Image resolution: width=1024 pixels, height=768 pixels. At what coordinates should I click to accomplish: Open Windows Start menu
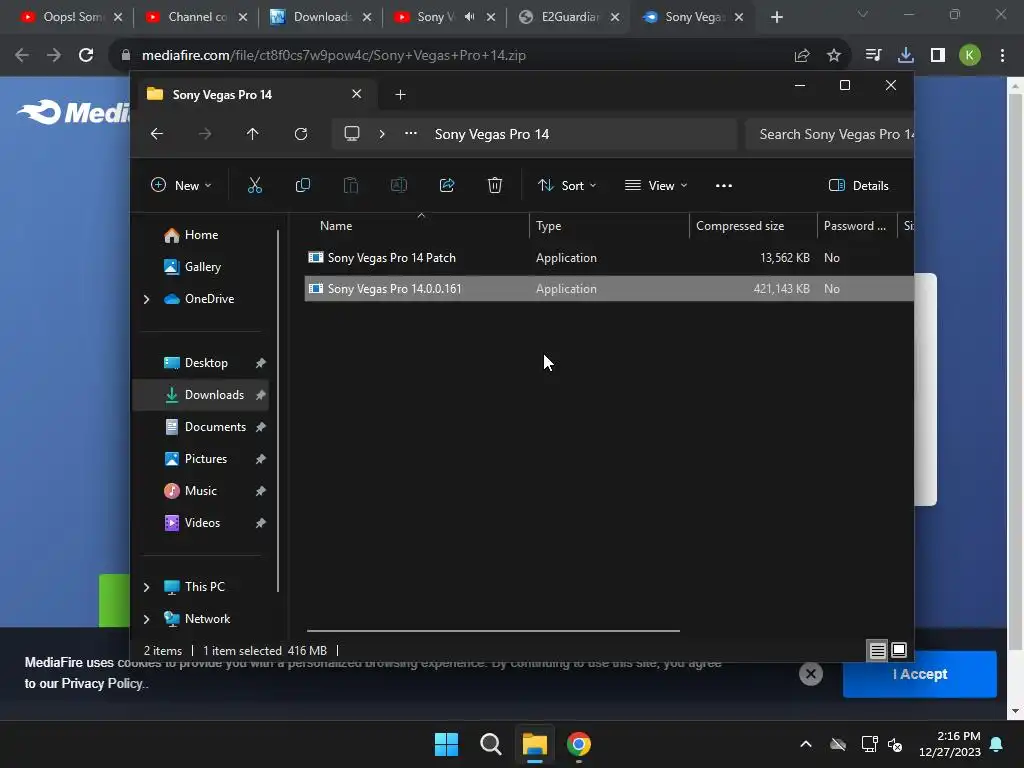[447, 744]
